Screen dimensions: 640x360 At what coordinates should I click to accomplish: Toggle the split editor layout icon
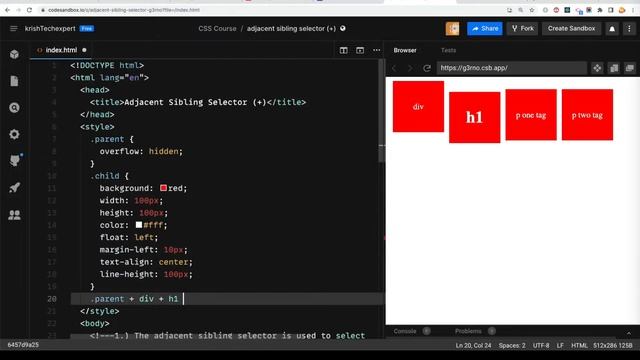coord(344,50)
